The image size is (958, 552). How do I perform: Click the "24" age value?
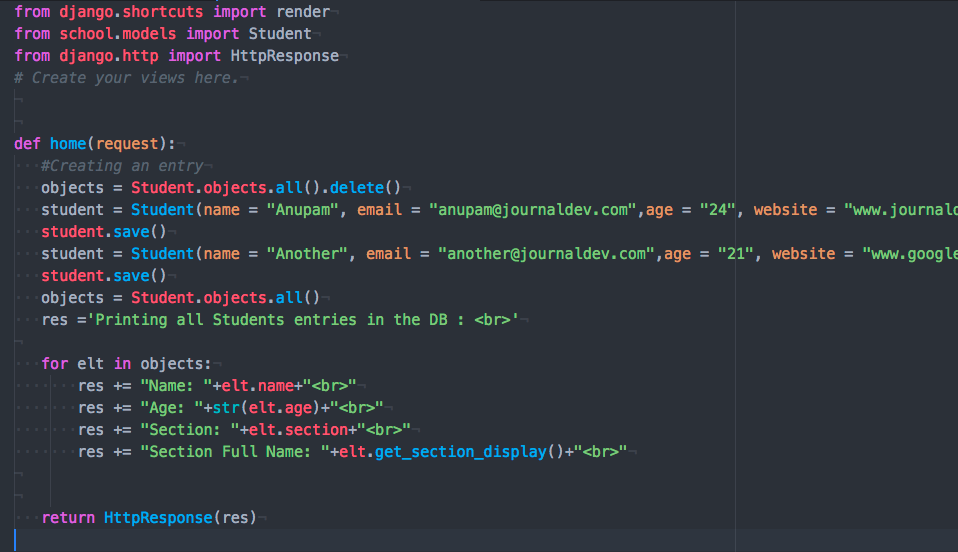718,209
